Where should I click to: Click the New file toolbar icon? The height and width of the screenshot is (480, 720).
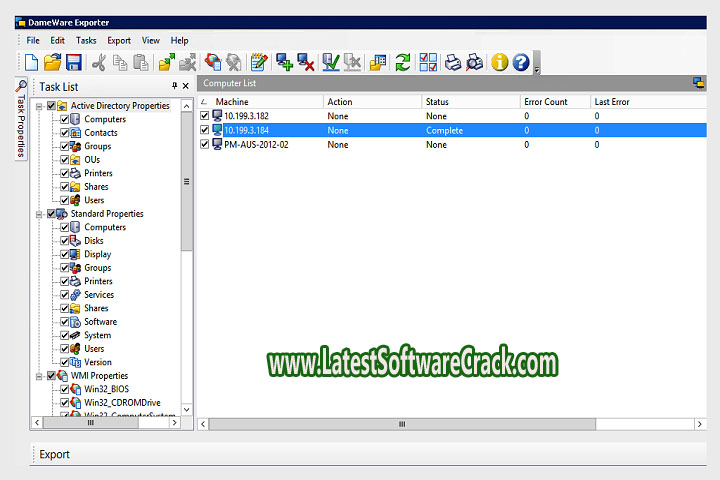(x=31, y=63)
